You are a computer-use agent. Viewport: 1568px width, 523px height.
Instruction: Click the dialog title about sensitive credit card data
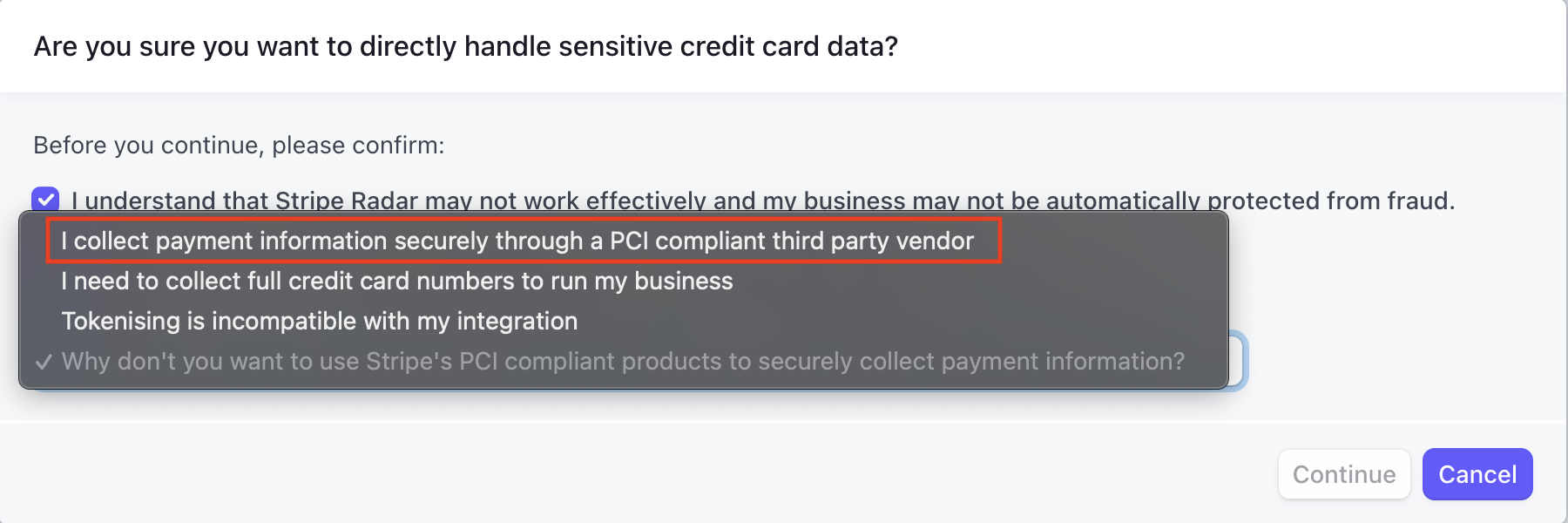465,46
